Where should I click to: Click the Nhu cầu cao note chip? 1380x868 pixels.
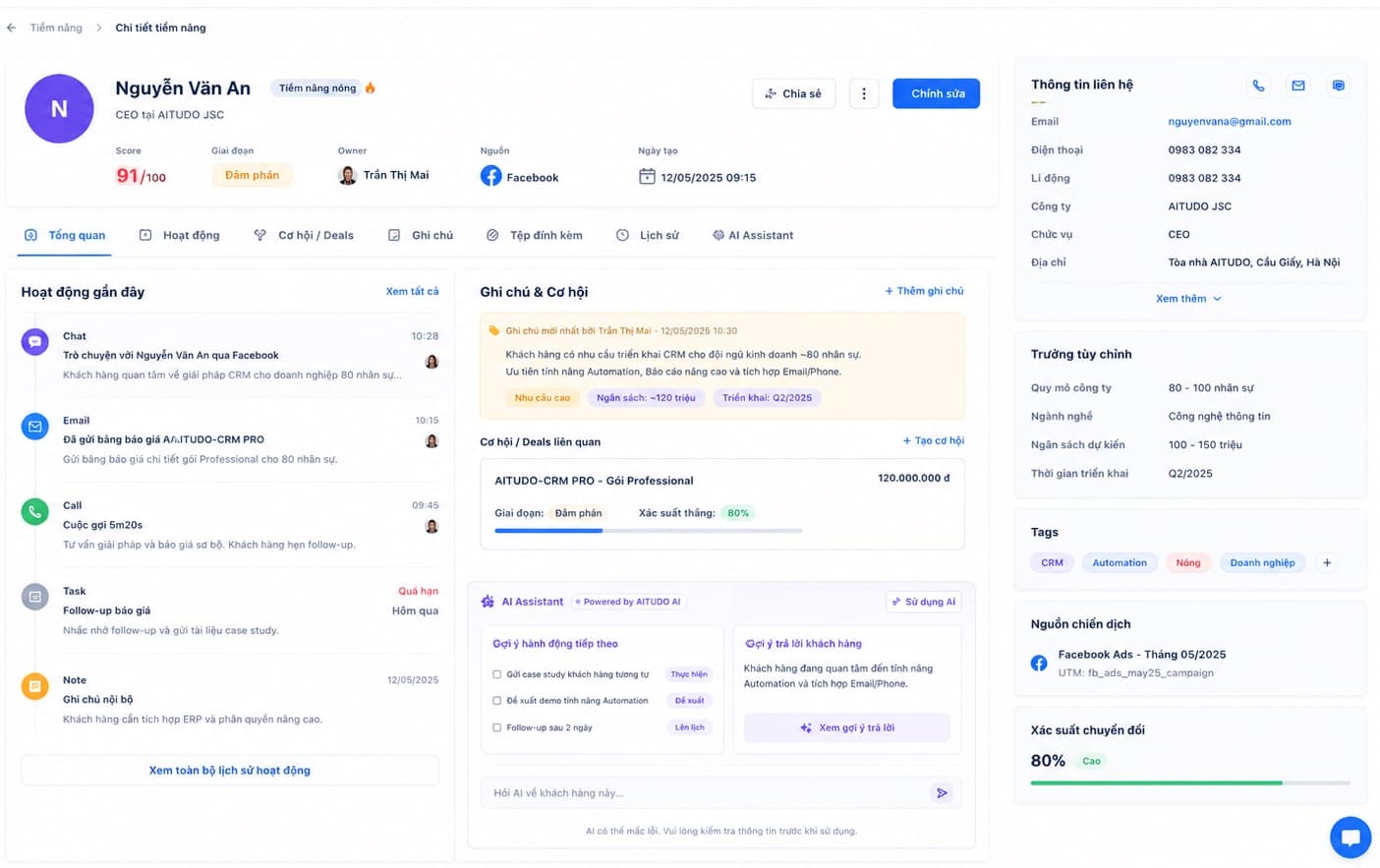[543, 398]
